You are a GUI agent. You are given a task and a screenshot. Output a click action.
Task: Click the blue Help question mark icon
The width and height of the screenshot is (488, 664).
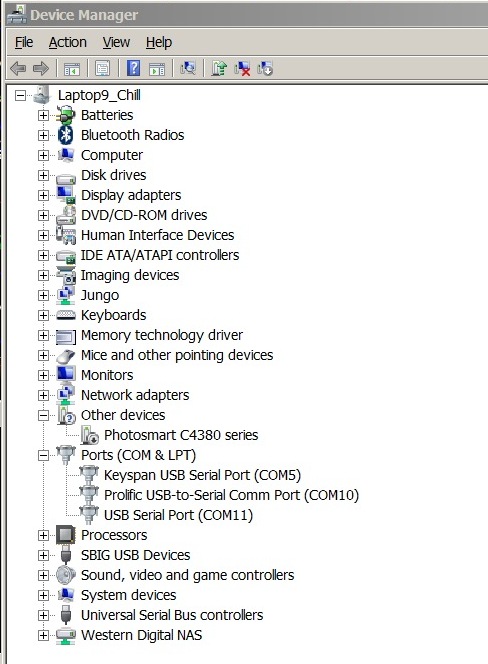click(x=133, y=68)
